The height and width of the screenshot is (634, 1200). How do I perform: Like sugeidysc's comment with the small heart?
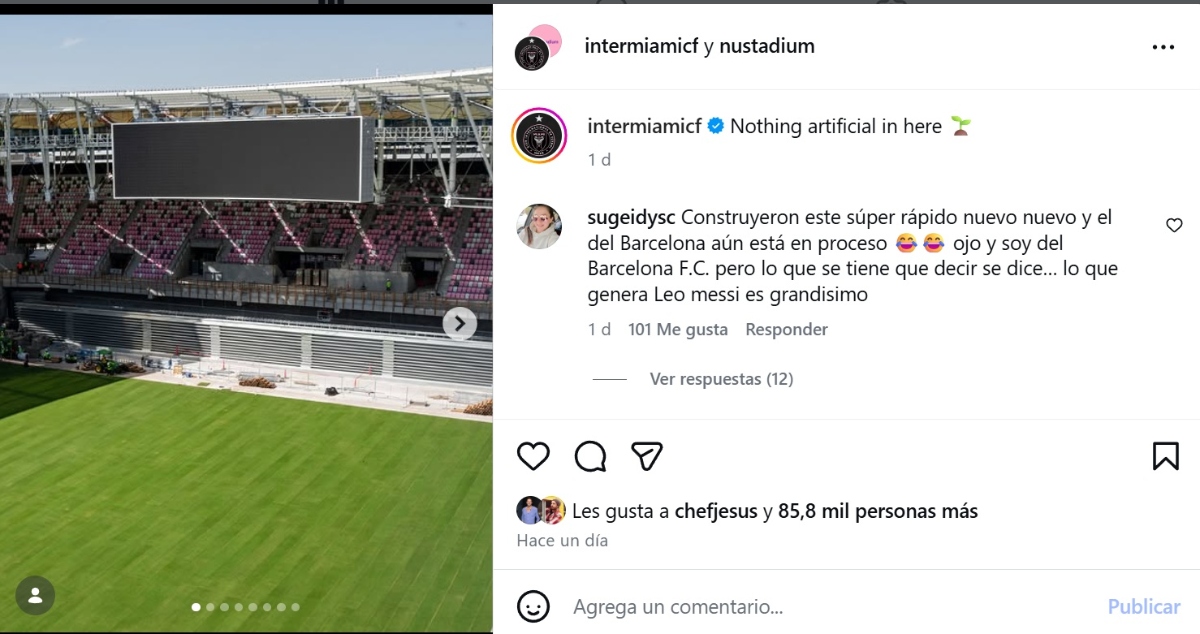(x=1173, y=225)
